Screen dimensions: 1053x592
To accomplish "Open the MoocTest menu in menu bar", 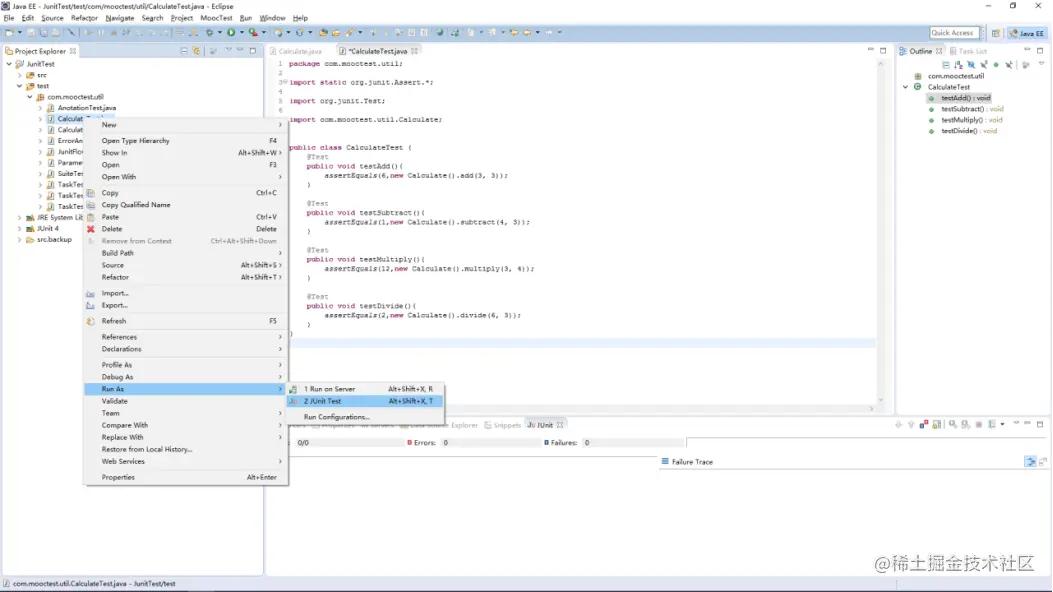I will [x=216, y=18].
